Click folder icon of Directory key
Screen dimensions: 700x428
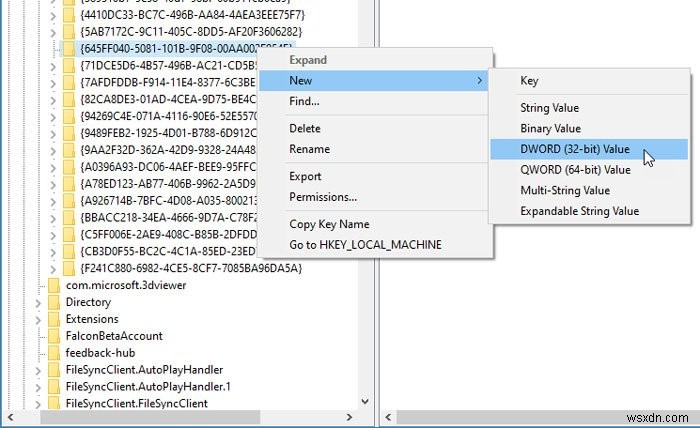[x=54, y=302]
